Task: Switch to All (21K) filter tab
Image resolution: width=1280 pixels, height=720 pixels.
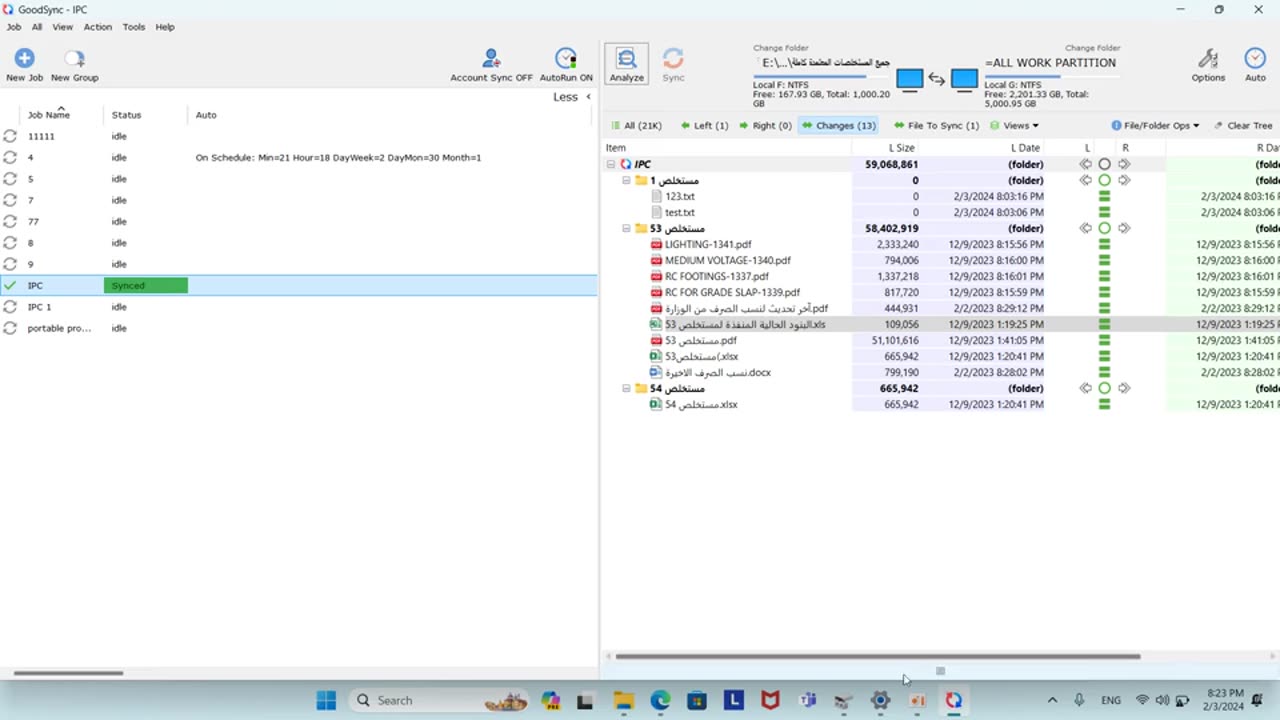Action: pos(637,125)
